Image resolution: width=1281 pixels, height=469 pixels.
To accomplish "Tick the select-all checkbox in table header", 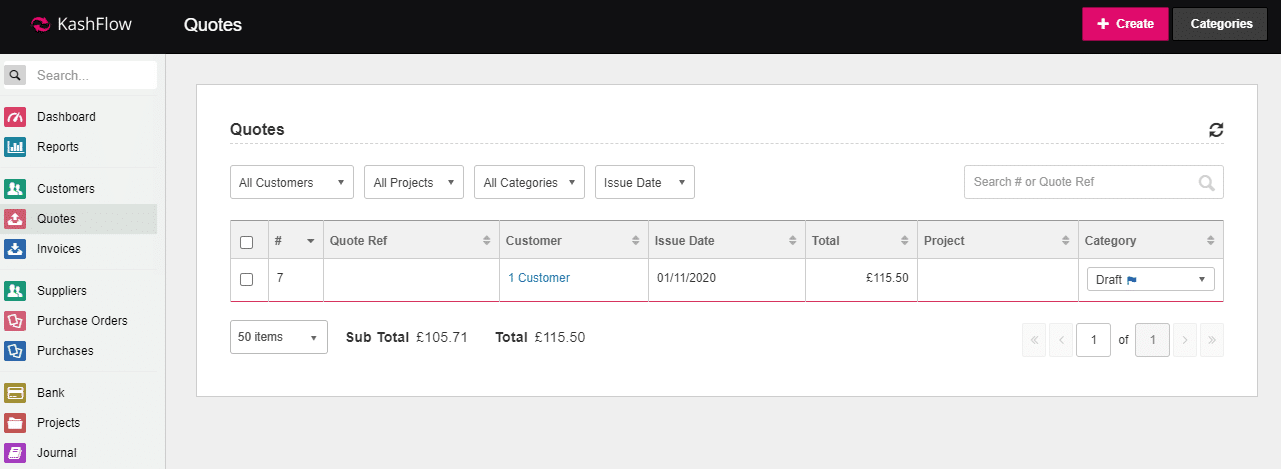I will pyautogui.click(x=247, y=242).
